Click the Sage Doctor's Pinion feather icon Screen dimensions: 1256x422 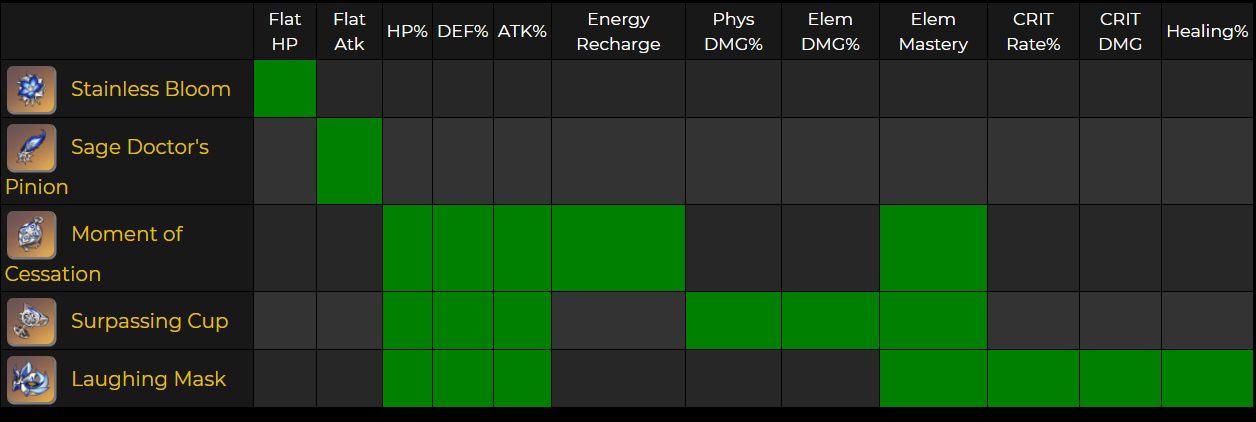tap(31, 148)
